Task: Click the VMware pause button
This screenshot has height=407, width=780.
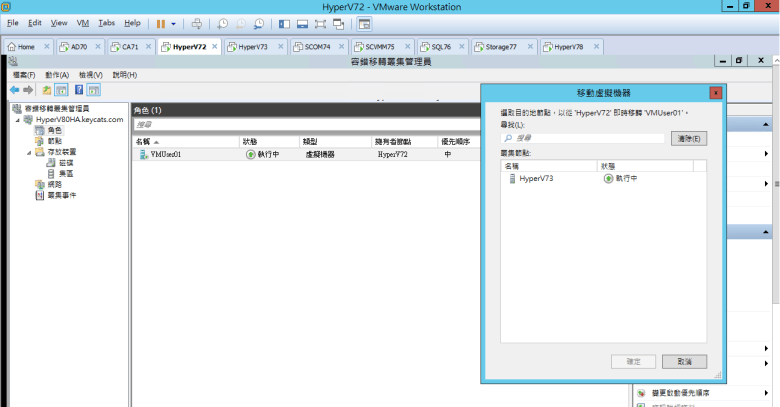Action: [160, 23]
